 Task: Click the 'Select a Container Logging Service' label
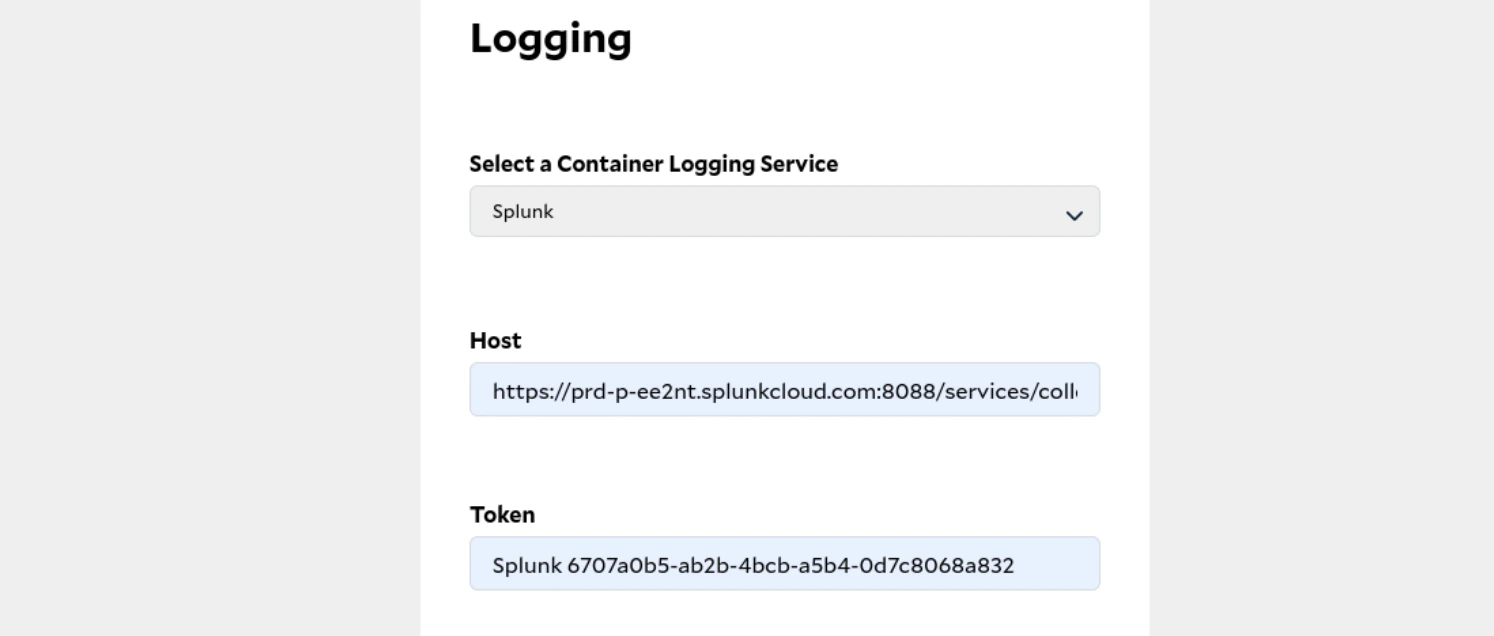(654, 164)
